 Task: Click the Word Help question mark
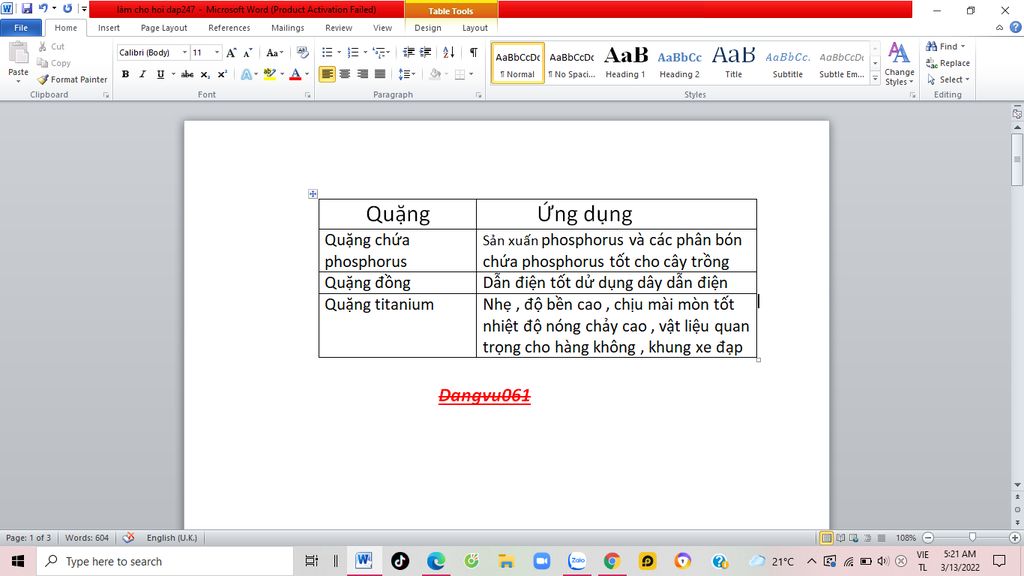tap(1016, 27)
